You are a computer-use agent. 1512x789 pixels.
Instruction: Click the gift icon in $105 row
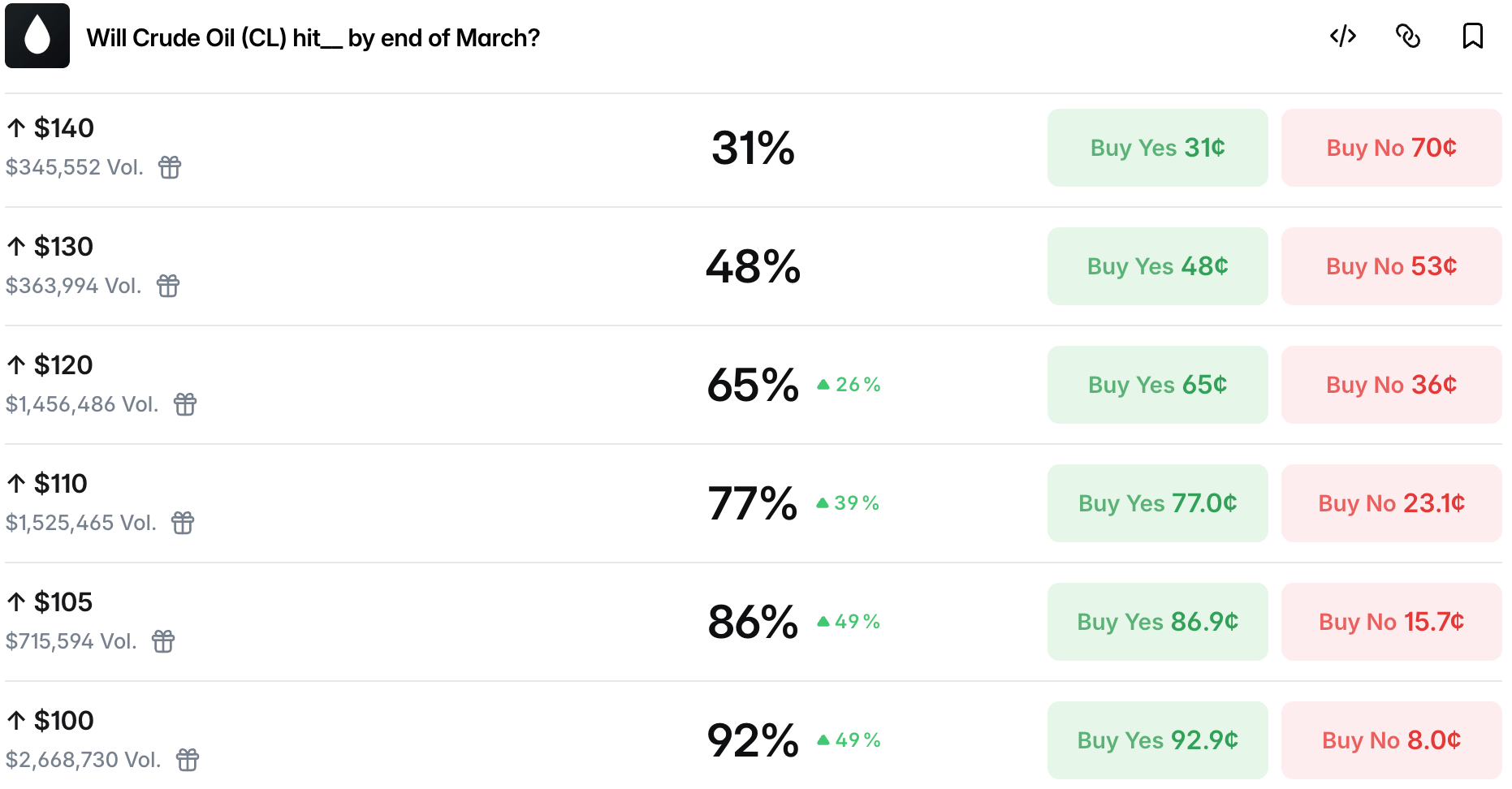pos(163,641)
